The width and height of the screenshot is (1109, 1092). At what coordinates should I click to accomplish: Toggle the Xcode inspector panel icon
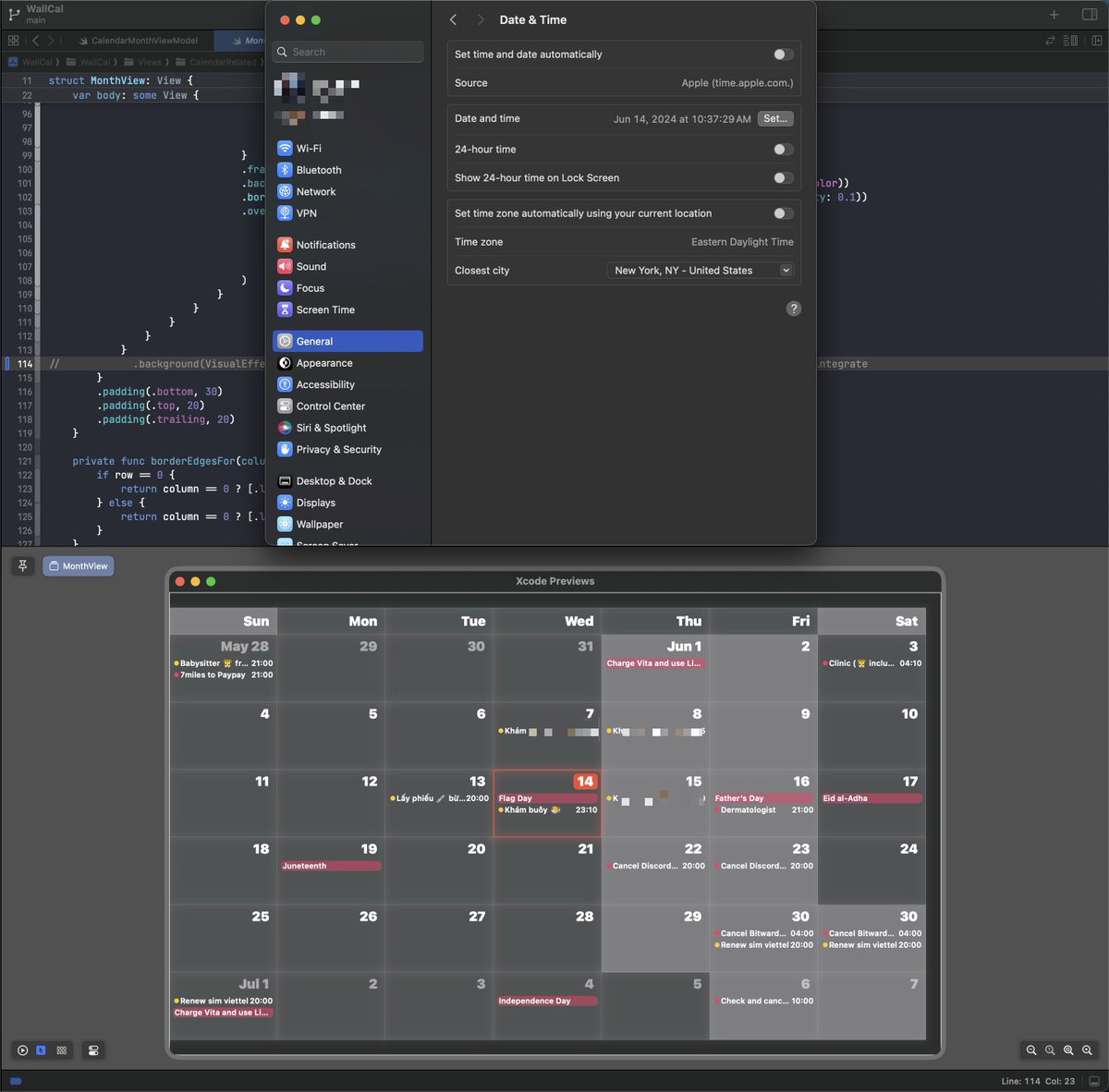point(1089,14)
